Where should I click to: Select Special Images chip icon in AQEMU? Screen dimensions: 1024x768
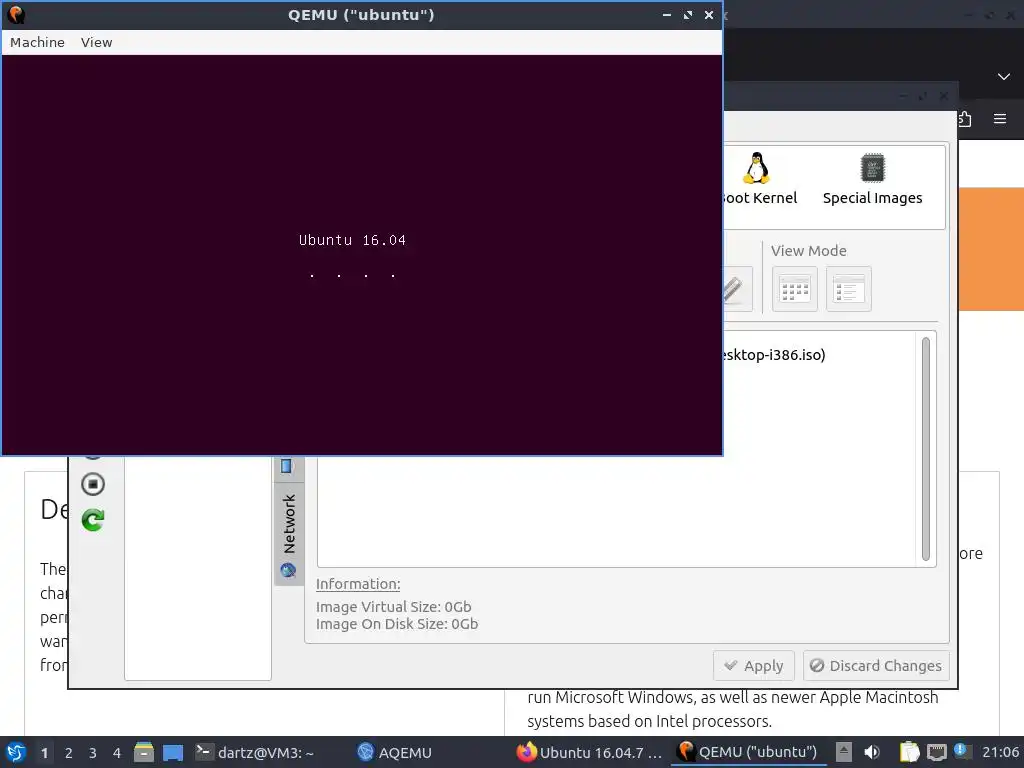872,168
